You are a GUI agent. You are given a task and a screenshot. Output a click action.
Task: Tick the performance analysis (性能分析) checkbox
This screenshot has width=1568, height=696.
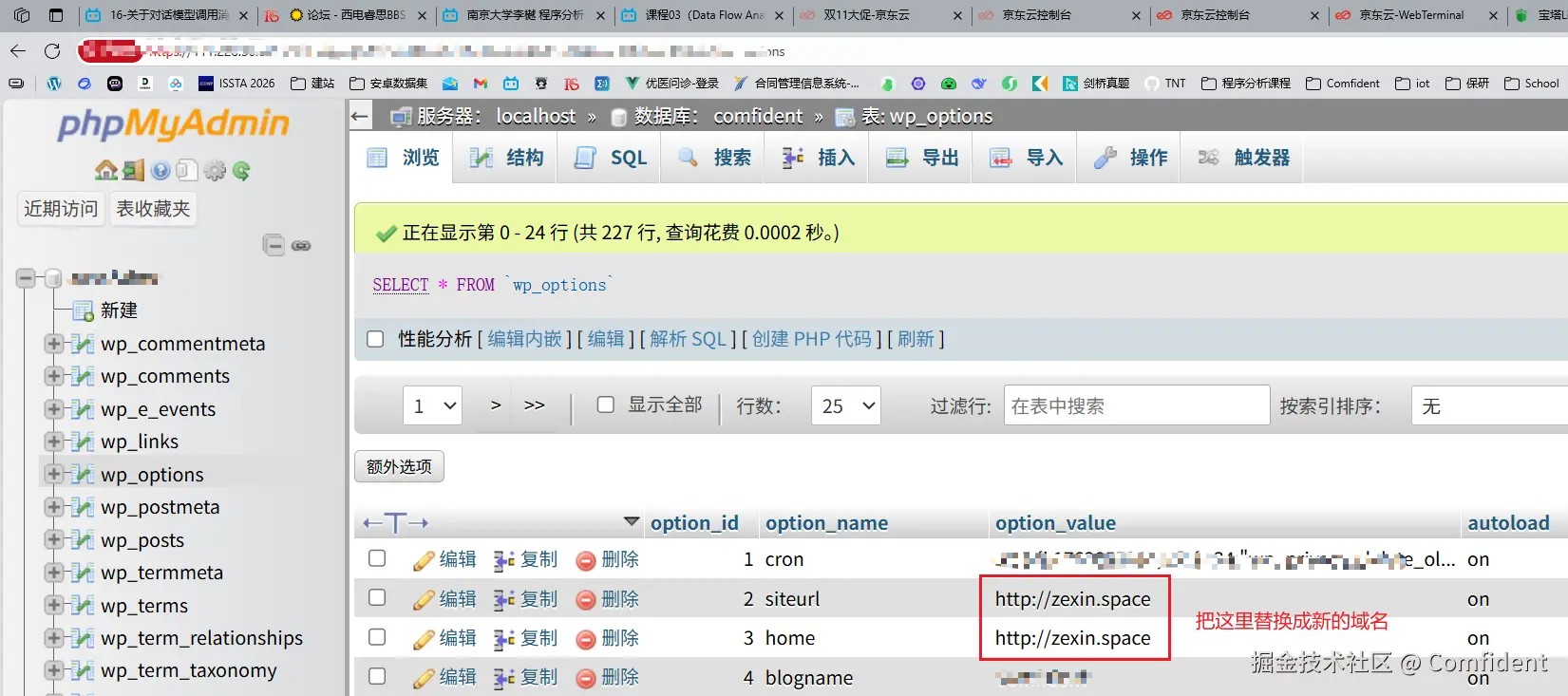[376, 339]
